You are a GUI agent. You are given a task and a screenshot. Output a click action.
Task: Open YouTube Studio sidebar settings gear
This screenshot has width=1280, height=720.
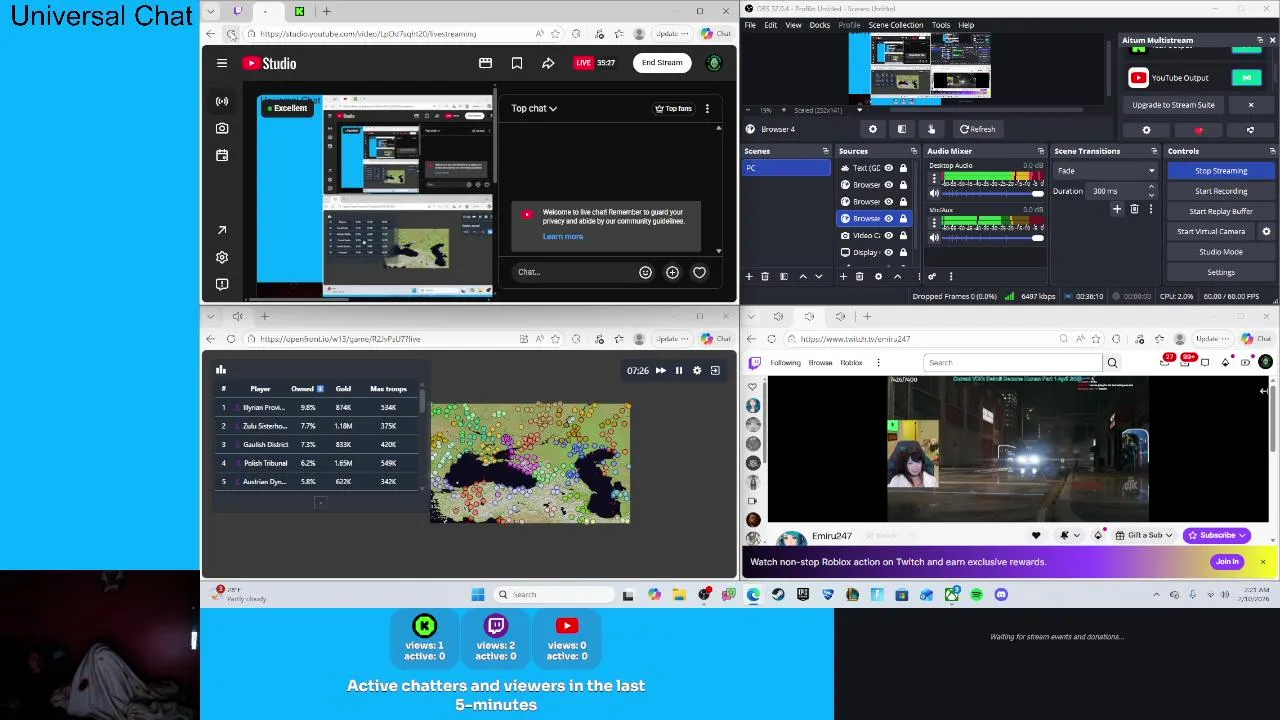coord(222,257)
